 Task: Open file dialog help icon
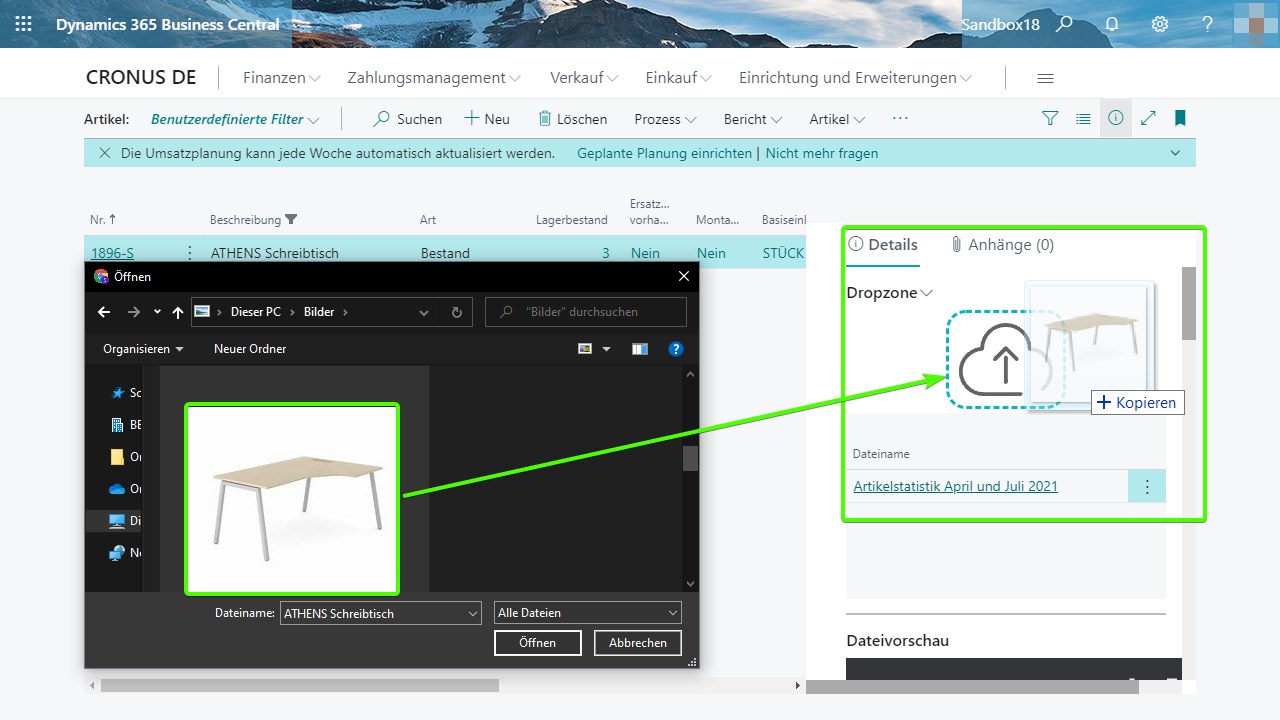pyautogui.click(x=676, y=349)
